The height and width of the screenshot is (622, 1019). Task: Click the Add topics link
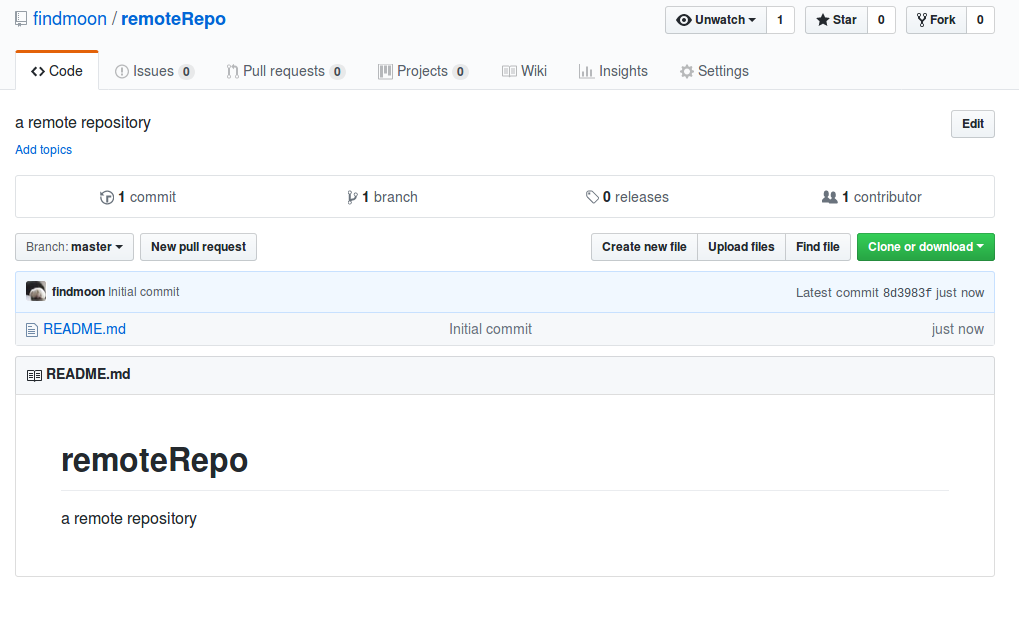tap(43, 150)
